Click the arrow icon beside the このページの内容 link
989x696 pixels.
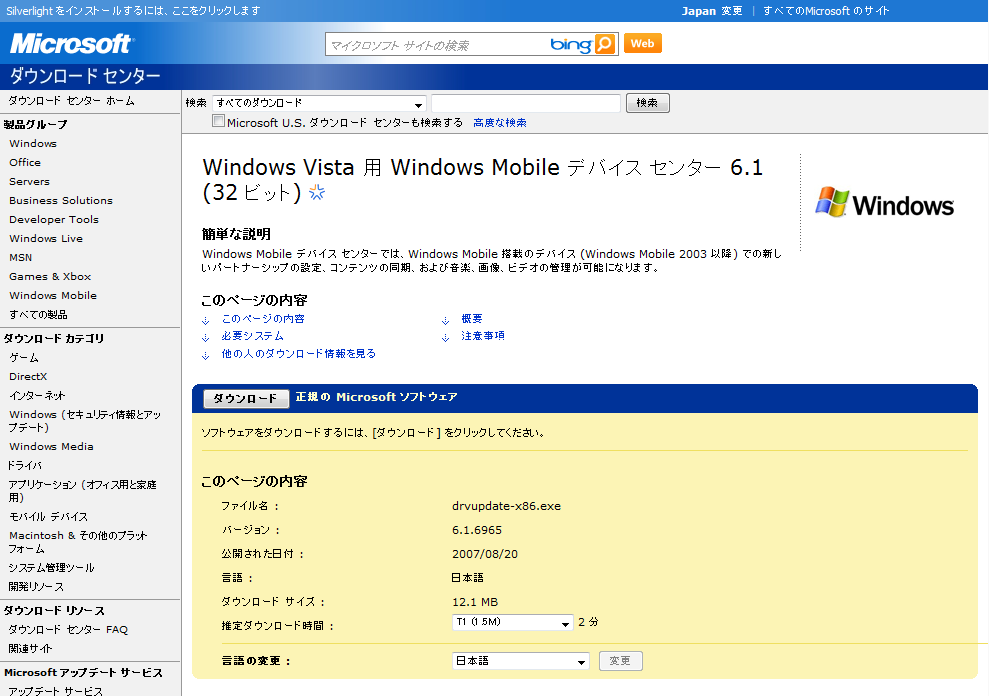pos(206,320)
